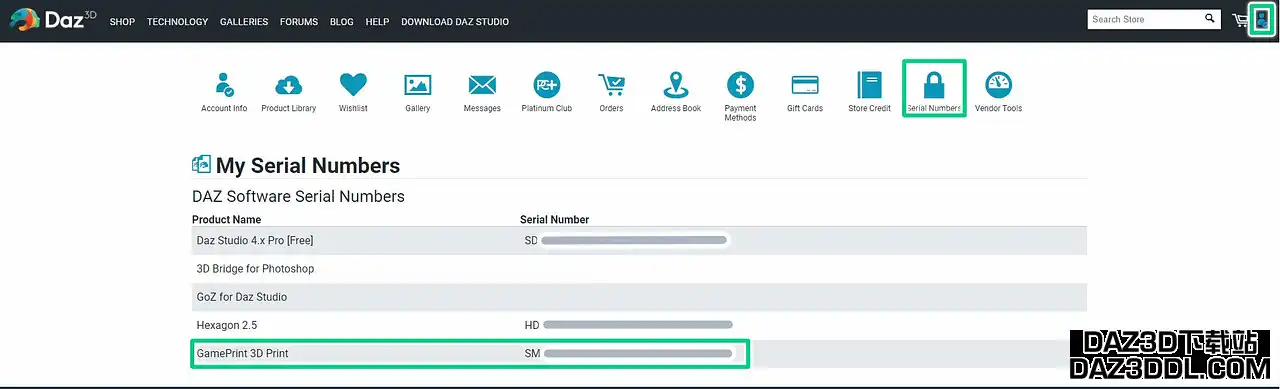Screen dimensions: 1280x389
Task: Open the Store Credit book icon
Action: (x=869, y=85)
